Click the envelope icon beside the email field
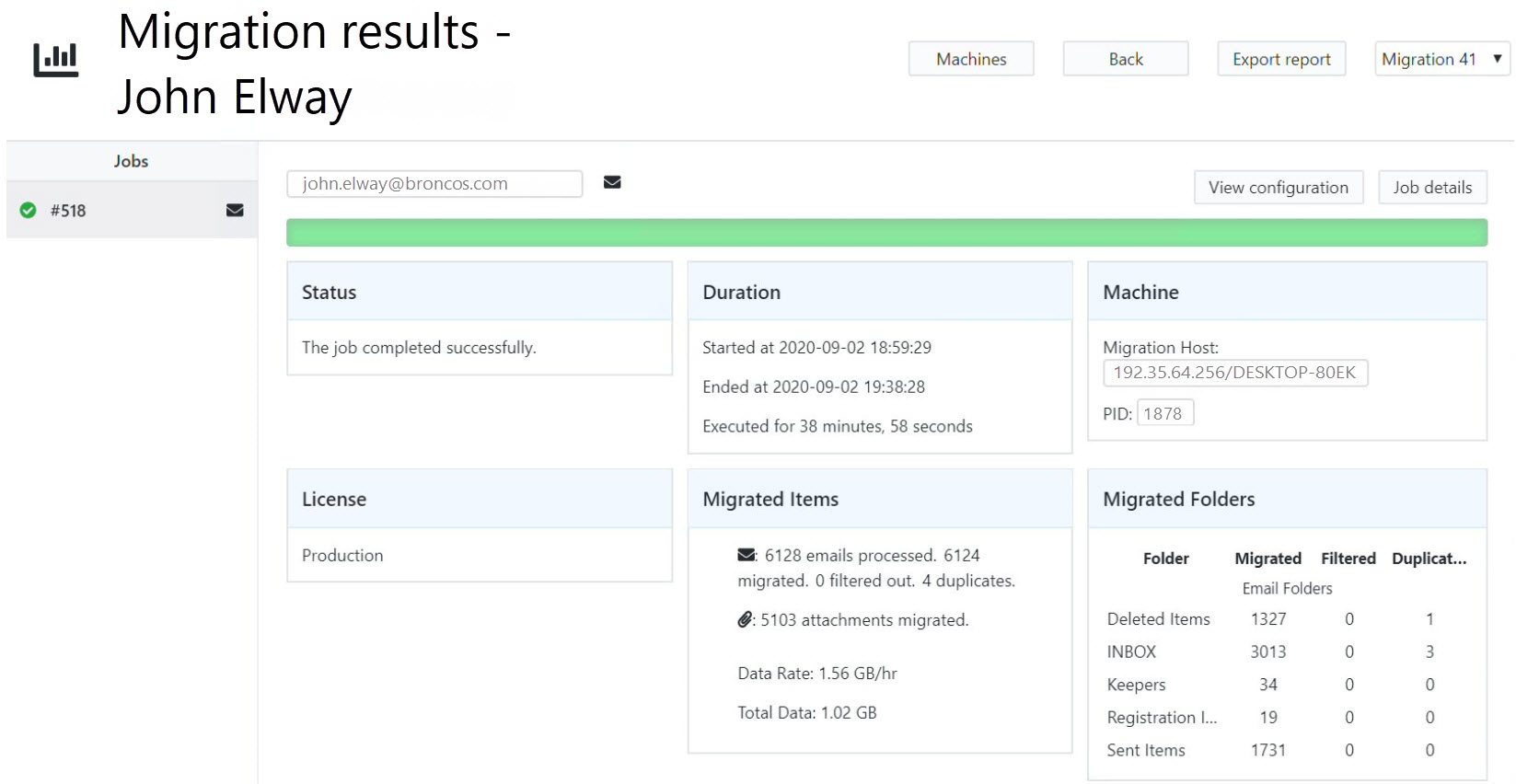Screen dimensions: 1516x784 (612, 182)
